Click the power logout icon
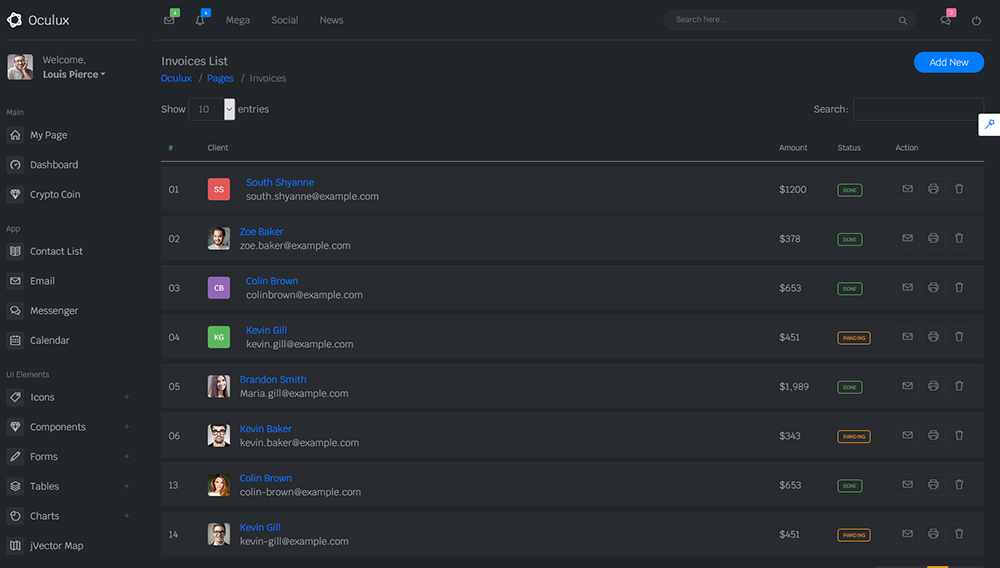The height and width of the screenshot is (568, 1000). 976,20
